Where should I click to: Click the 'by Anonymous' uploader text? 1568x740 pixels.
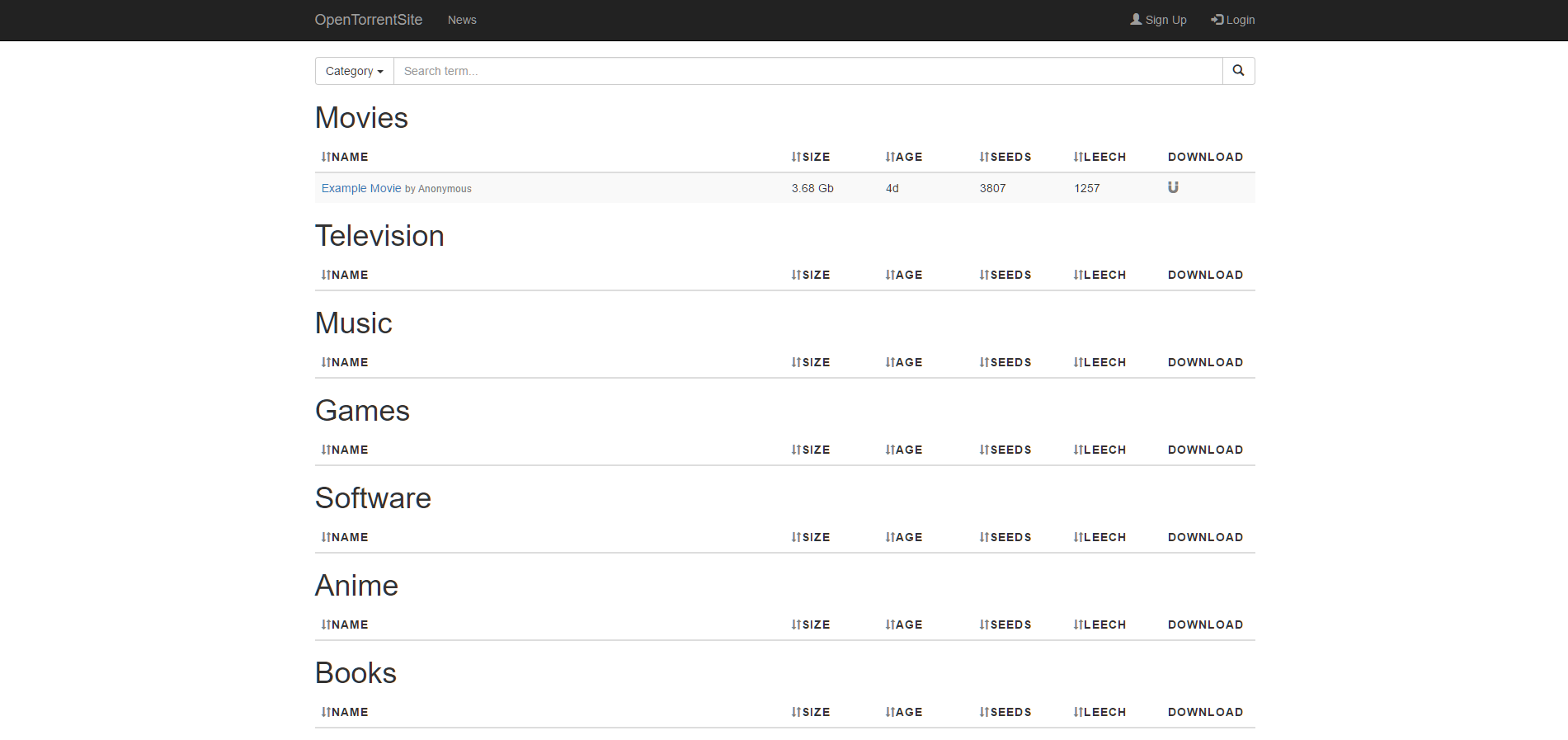click(x=438, y=189)
